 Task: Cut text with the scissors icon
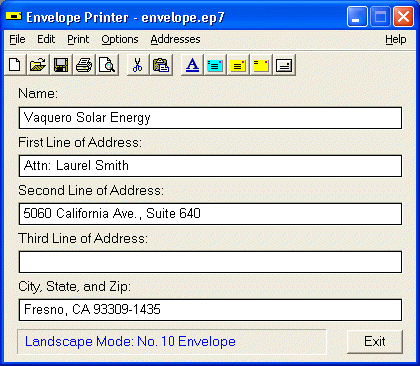(138, 65)
